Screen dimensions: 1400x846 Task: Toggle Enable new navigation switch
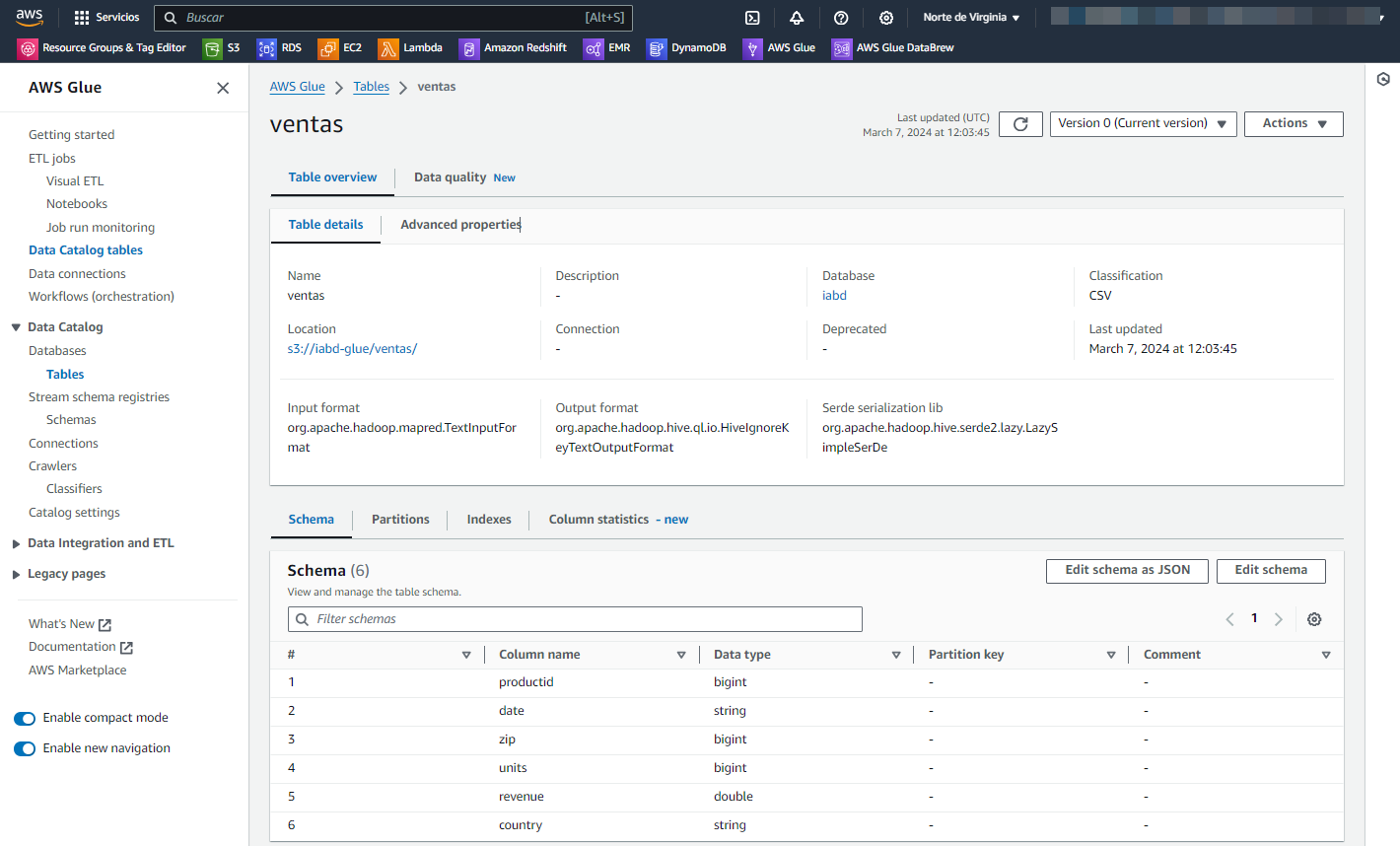[x=25, y=748]
